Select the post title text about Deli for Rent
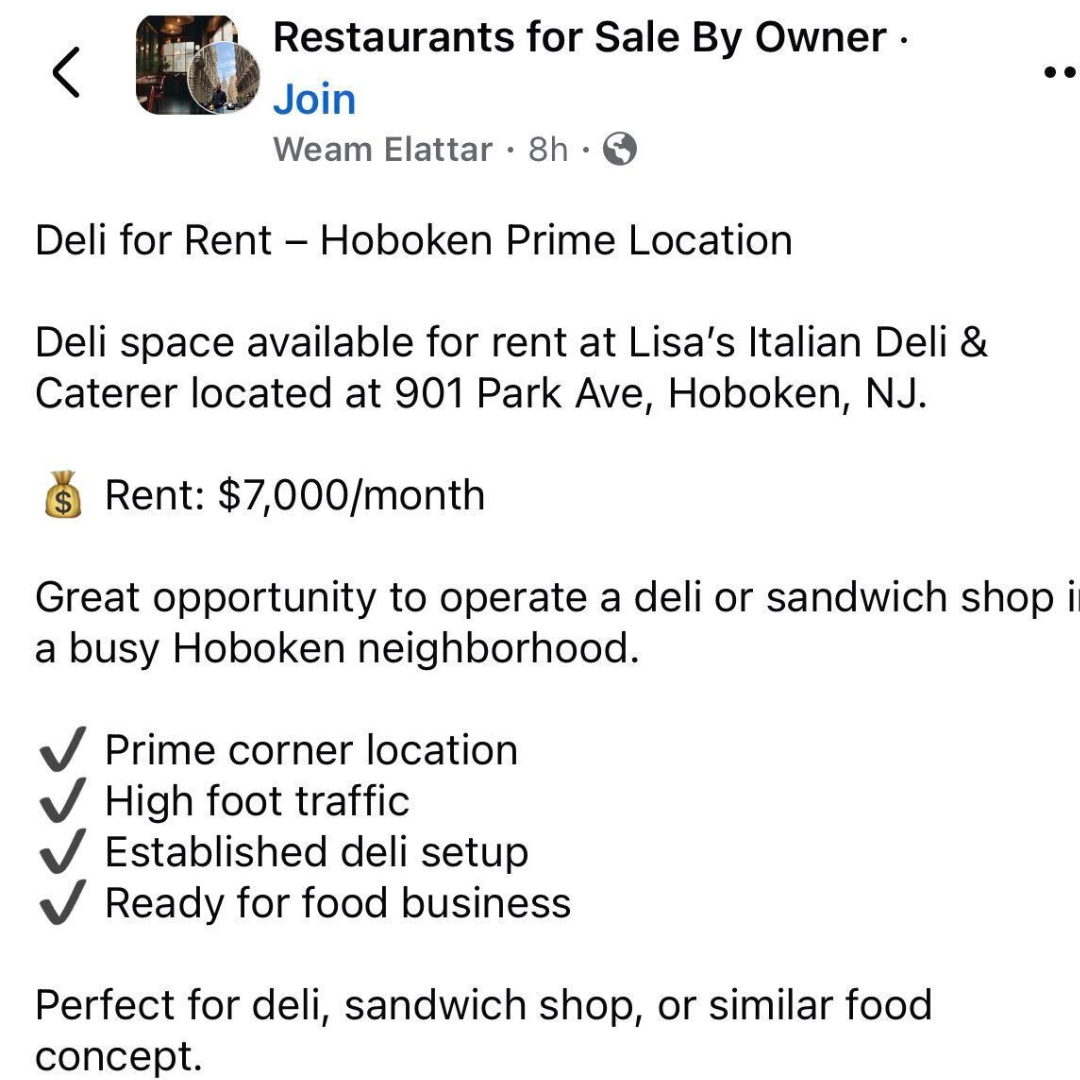The image size is (1080, 1080). pyautogui.click(x=413, y=240)
